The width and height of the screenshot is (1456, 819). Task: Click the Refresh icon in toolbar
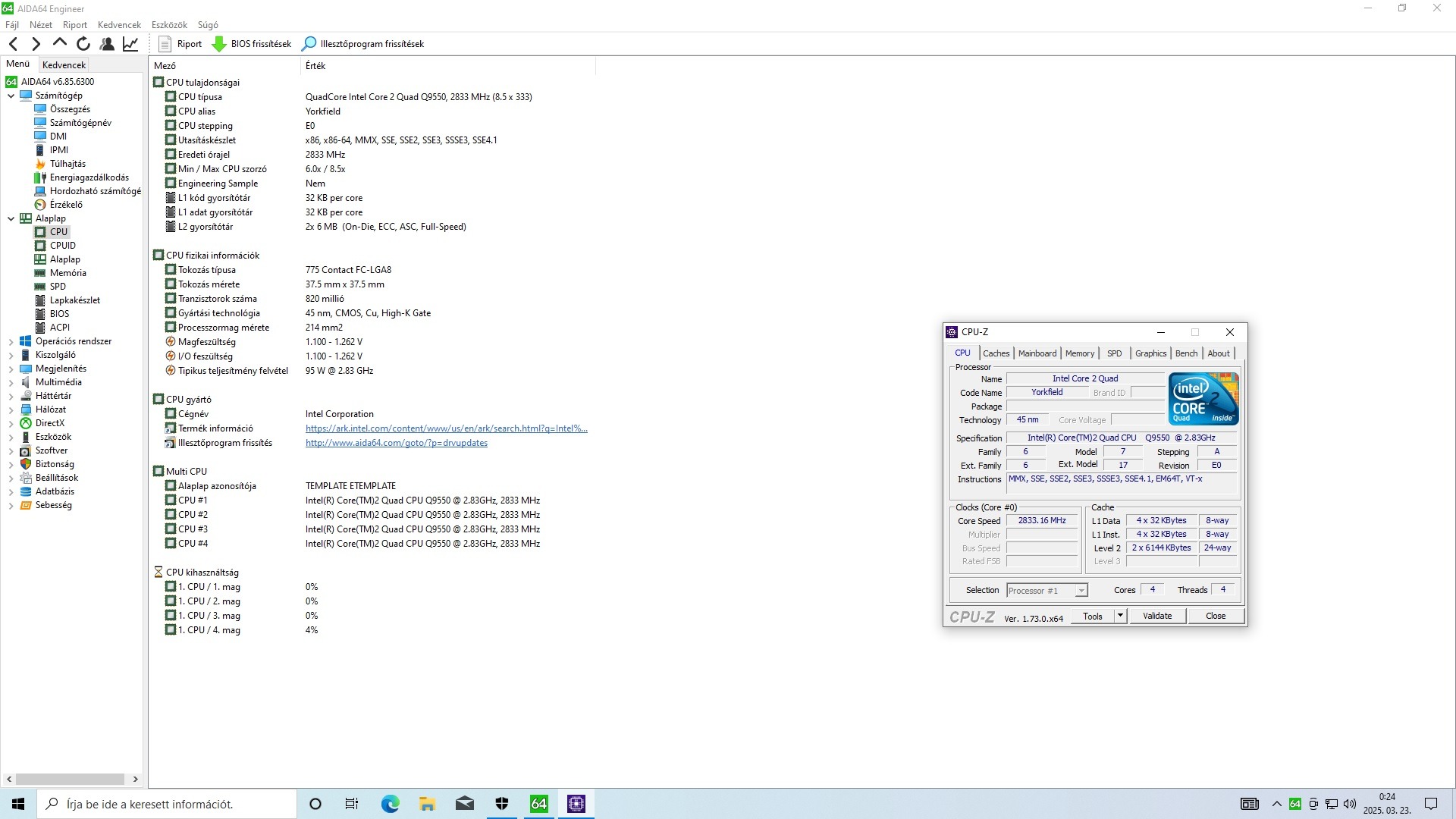(x=83, y=44)
